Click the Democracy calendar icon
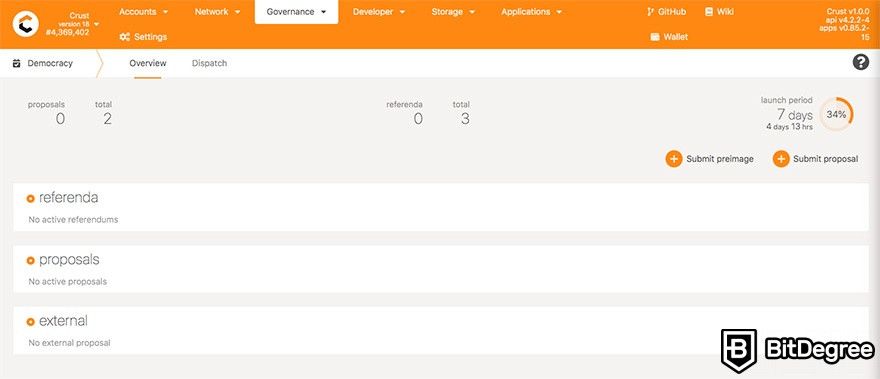This screenshot has width=880, height=379. point(17,63)
